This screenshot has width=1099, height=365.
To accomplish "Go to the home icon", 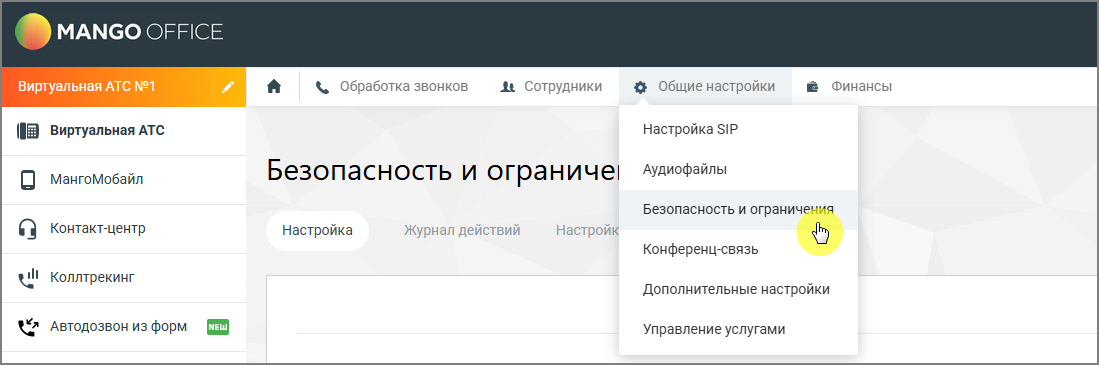I will pyautogui.click(x=274, y=87).
